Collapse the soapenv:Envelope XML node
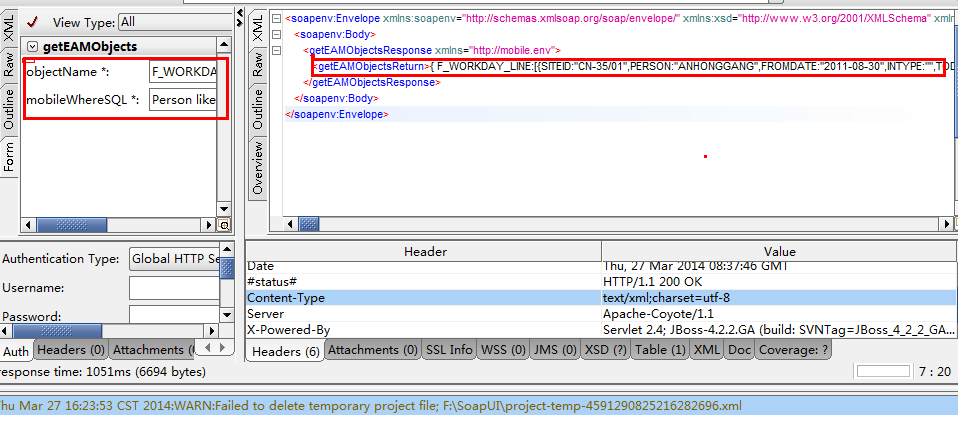The image size is (958, 436). tap(277, 18)
